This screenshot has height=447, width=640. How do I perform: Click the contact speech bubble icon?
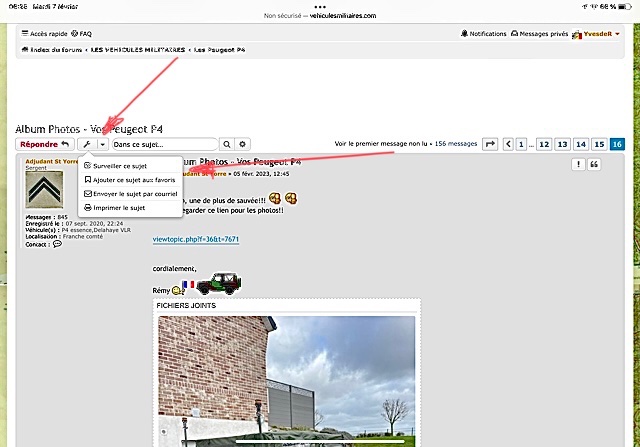click(57, 244)
